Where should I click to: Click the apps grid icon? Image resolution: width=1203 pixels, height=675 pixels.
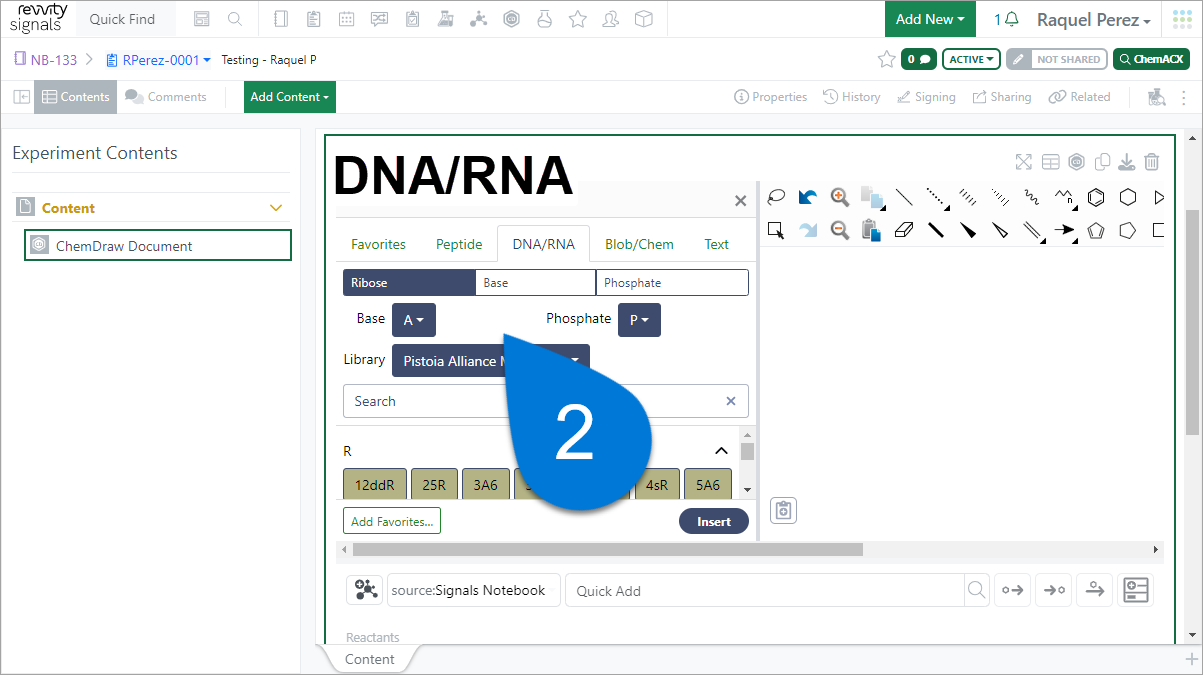(1183, 19)
